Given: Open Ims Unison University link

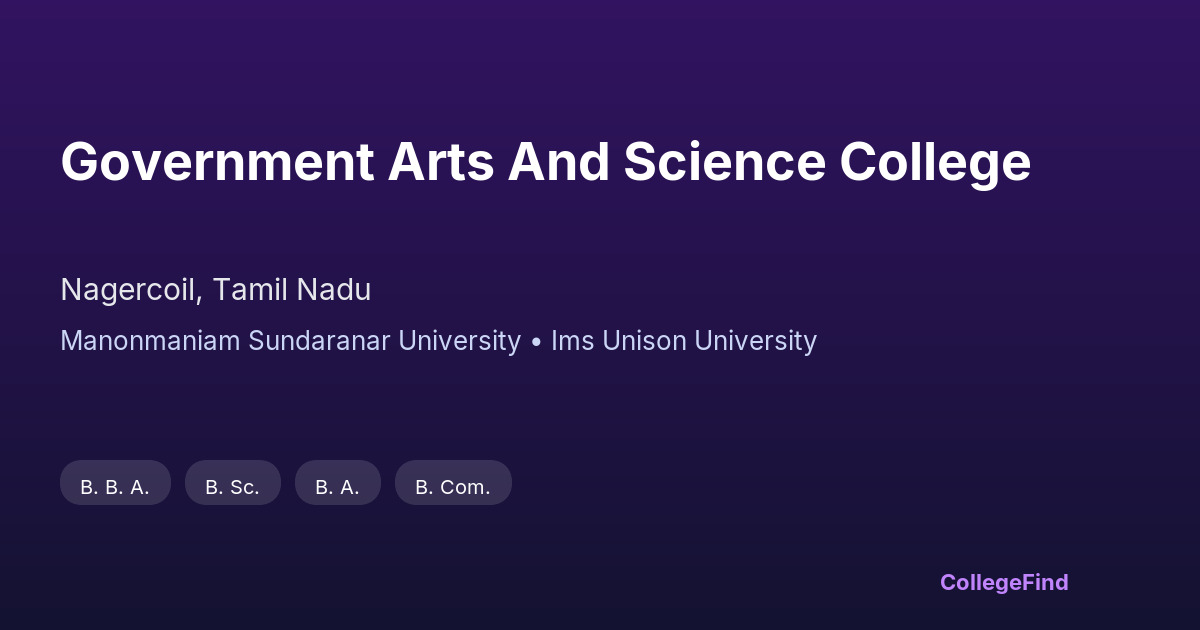Looking at the screenshot, I should pos(684,341).
